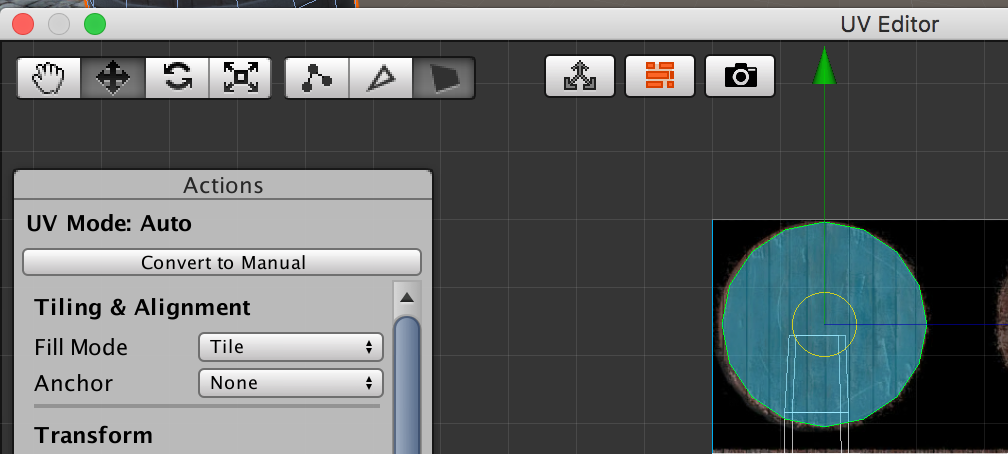The image size is (1008, 454).
Task: Select the Scale tool
Action: [240, 78]
